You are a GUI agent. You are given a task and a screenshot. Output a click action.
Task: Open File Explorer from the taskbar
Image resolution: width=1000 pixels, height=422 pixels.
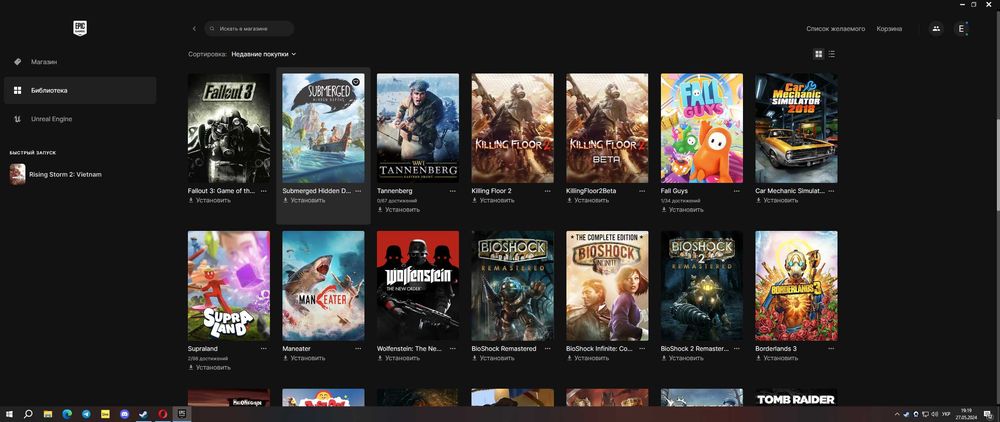(48, 414)
